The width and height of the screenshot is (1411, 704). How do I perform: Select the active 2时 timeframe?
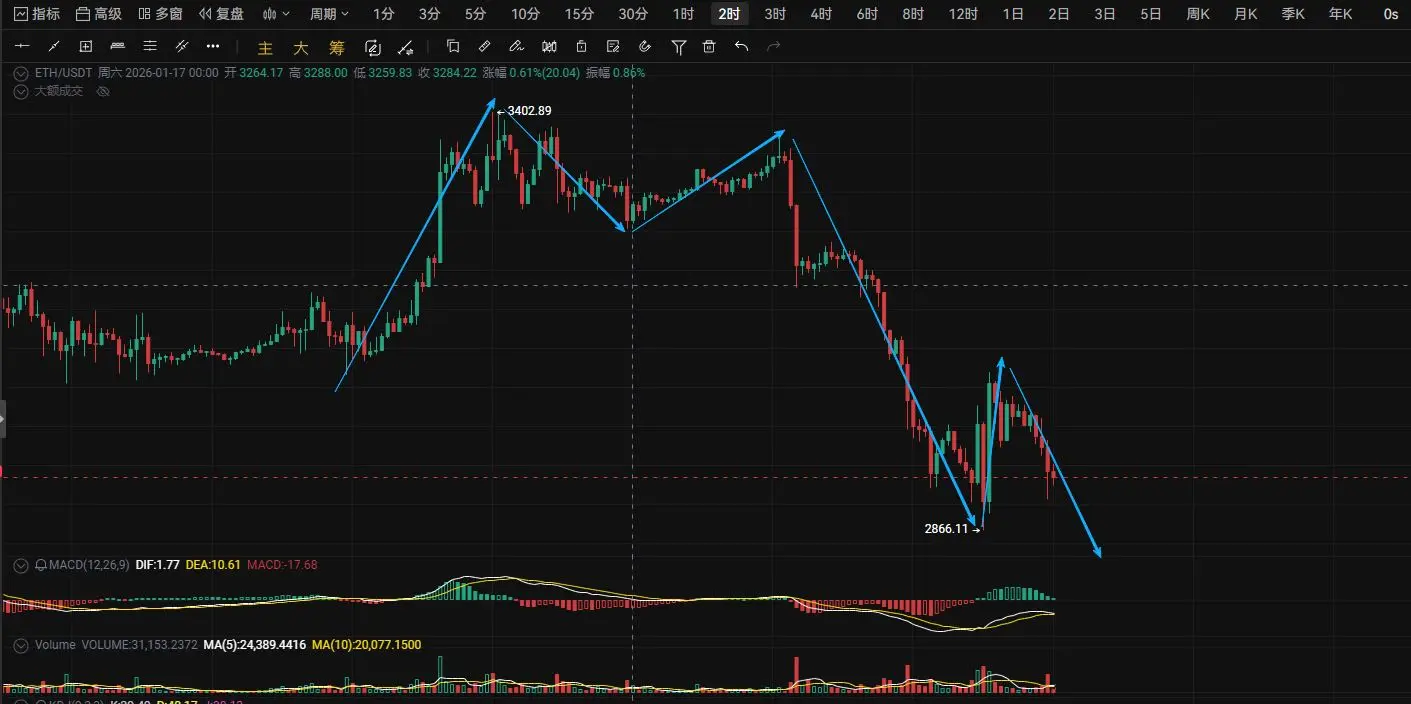[729, 14]
